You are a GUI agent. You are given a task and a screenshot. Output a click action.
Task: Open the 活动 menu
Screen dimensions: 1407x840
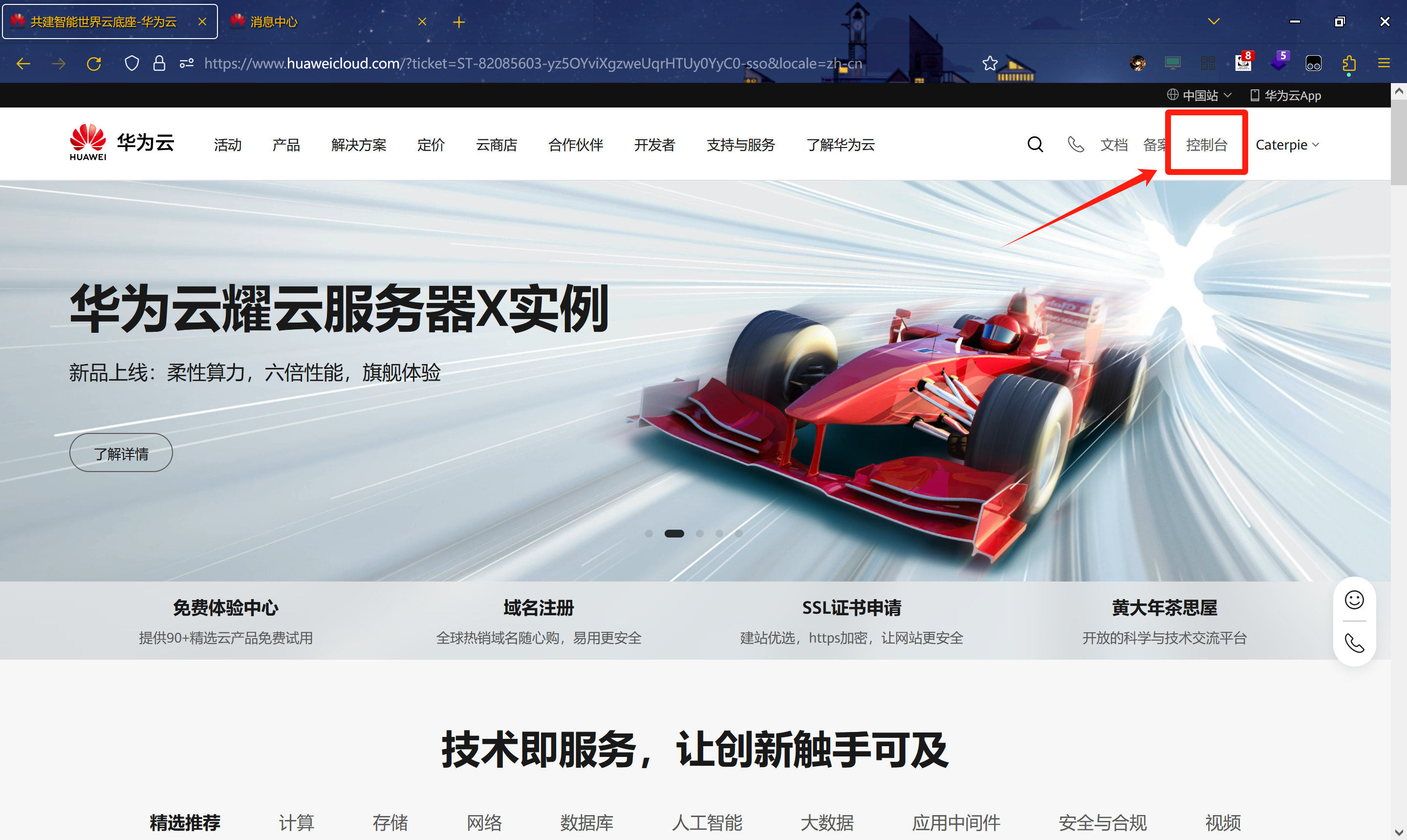tap(228, 145)
